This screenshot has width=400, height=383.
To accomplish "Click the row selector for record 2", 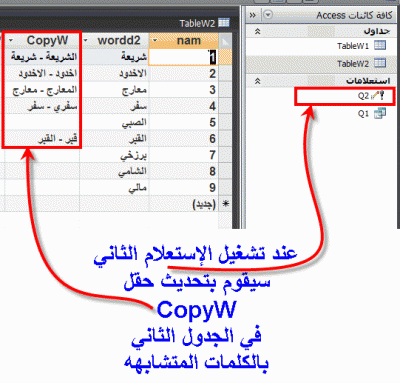I will click(225, 73).
